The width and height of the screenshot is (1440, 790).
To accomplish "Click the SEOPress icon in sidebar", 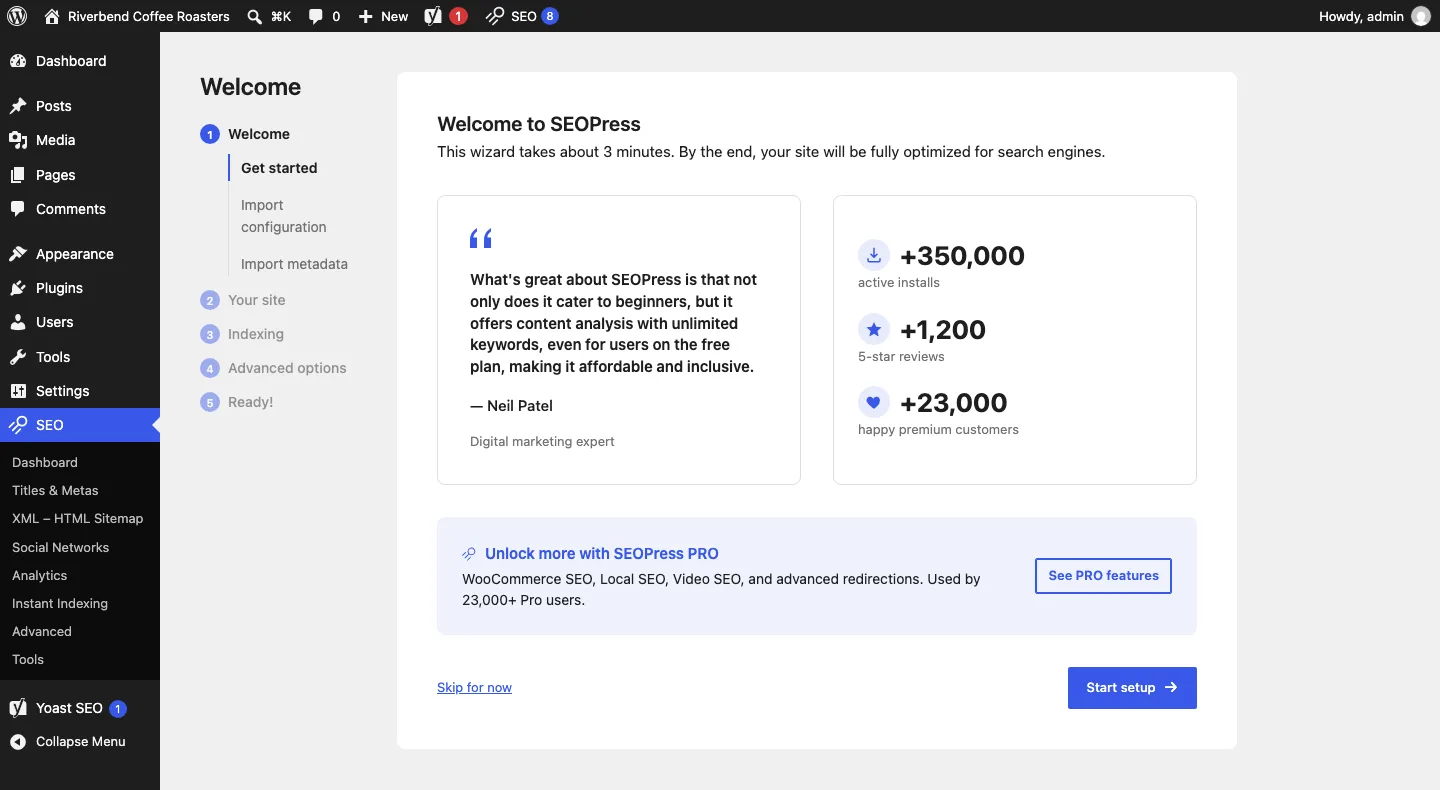I will point(18,425).
